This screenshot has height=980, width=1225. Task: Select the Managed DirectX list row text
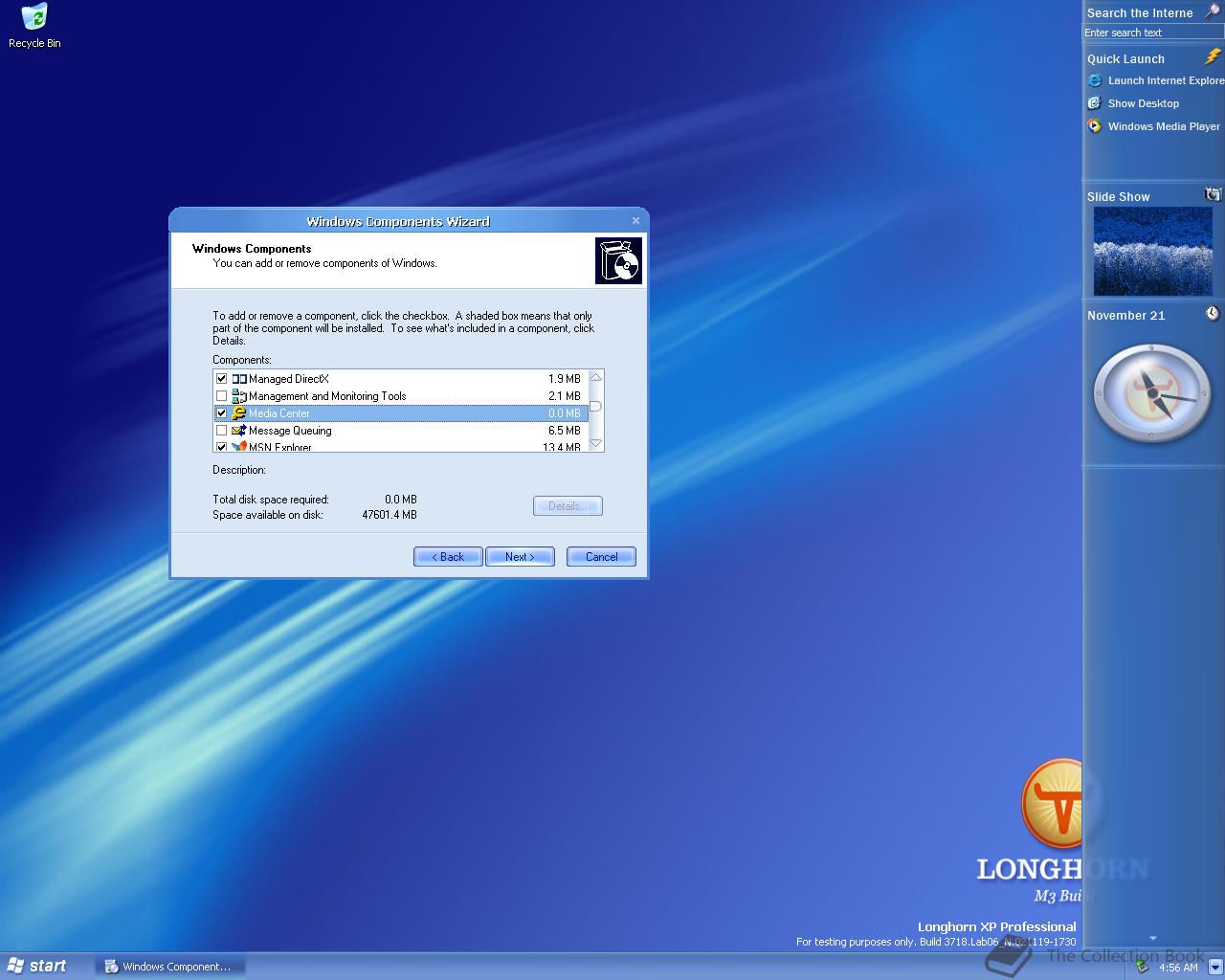click(x=288, y=379)
